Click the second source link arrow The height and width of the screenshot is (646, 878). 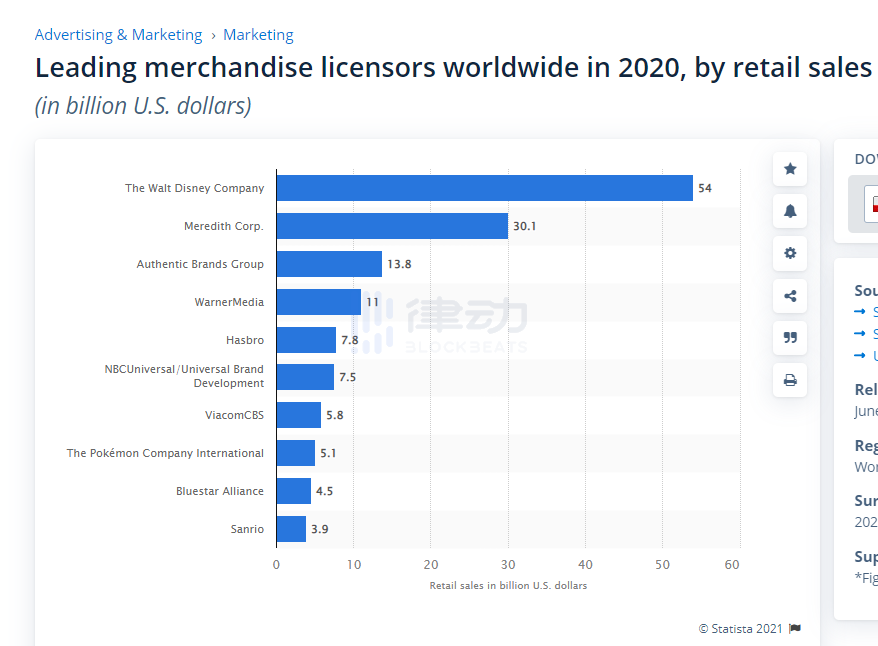861,334
